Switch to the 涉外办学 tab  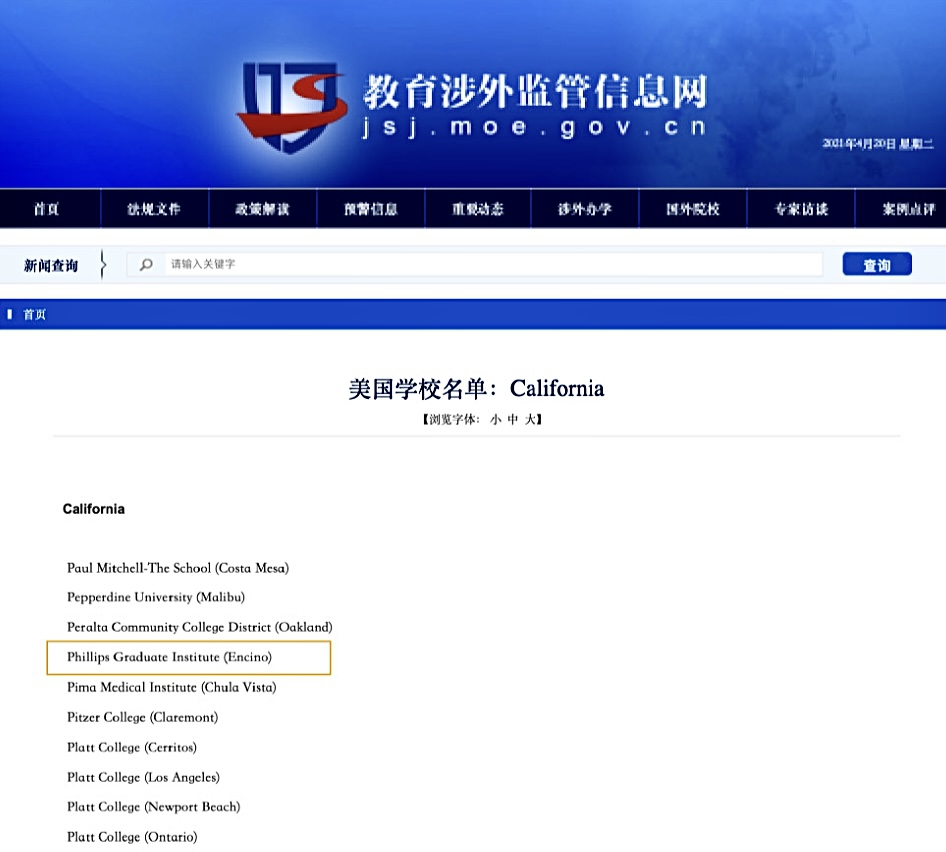point(585,209)
